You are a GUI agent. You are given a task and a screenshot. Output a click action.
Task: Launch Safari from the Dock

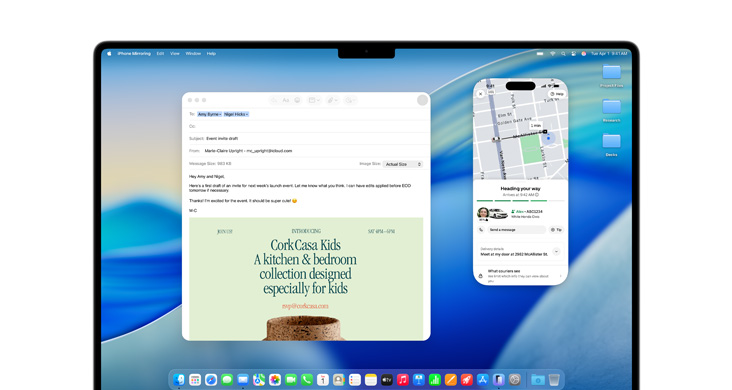tap(211, 380)
